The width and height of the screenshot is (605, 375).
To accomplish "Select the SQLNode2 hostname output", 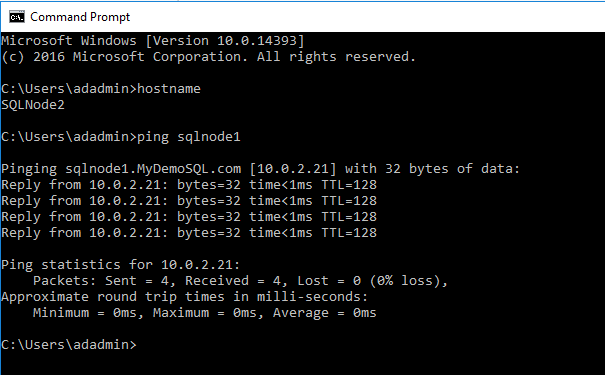I will [33, 105].
